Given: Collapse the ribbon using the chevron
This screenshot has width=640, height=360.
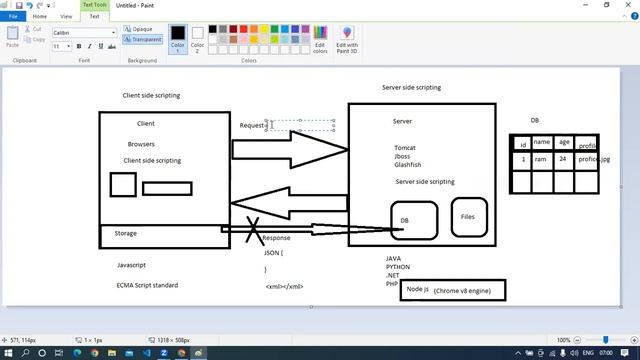Looking at the screenshot, I should [624, 16].
